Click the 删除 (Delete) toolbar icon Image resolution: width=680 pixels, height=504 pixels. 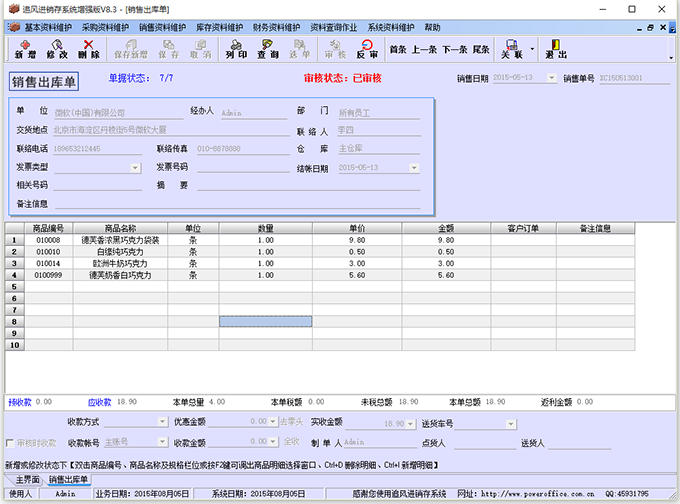point(89,48)
